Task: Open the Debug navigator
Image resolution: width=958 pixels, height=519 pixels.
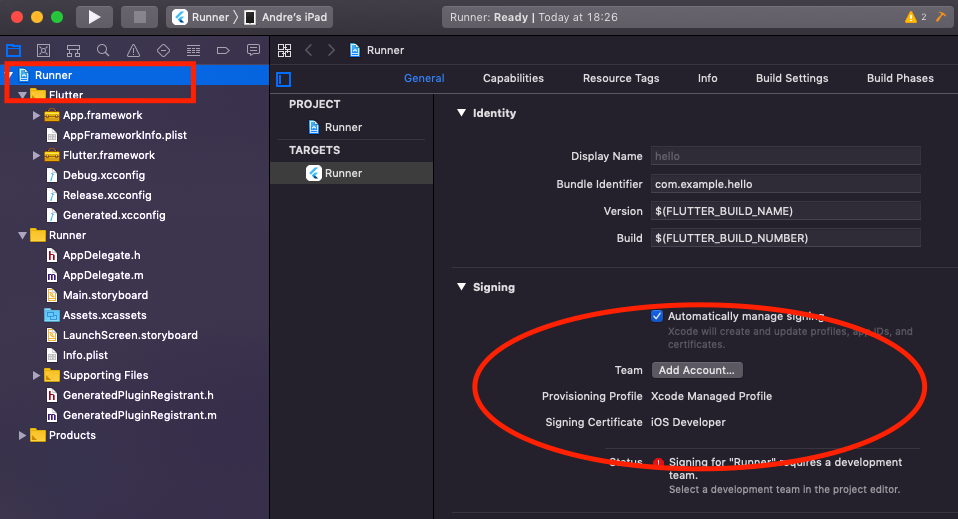Action: click(193, 50)
